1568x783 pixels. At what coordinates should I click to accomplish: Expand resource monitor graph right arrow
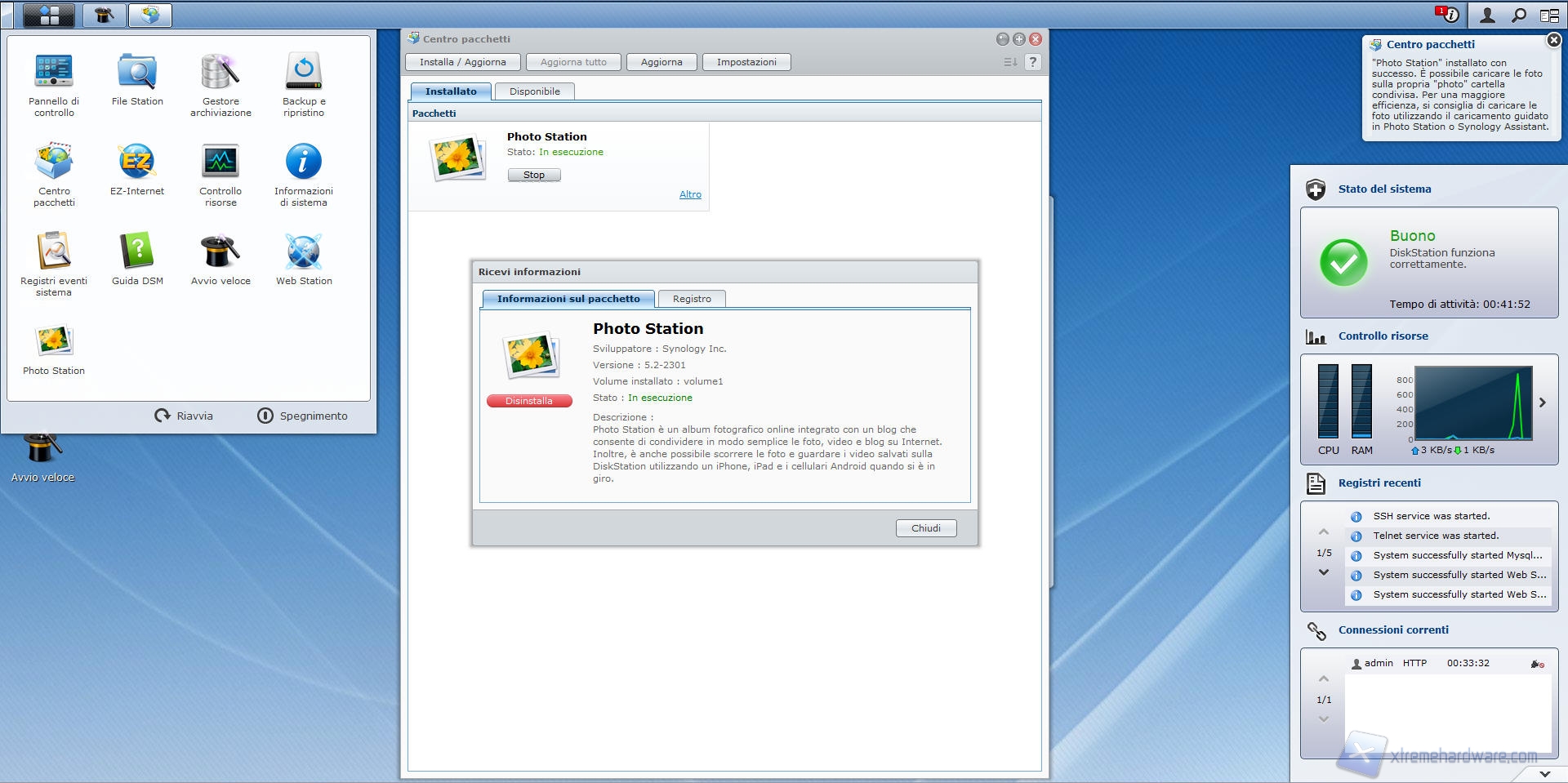tap(1543, 403)
